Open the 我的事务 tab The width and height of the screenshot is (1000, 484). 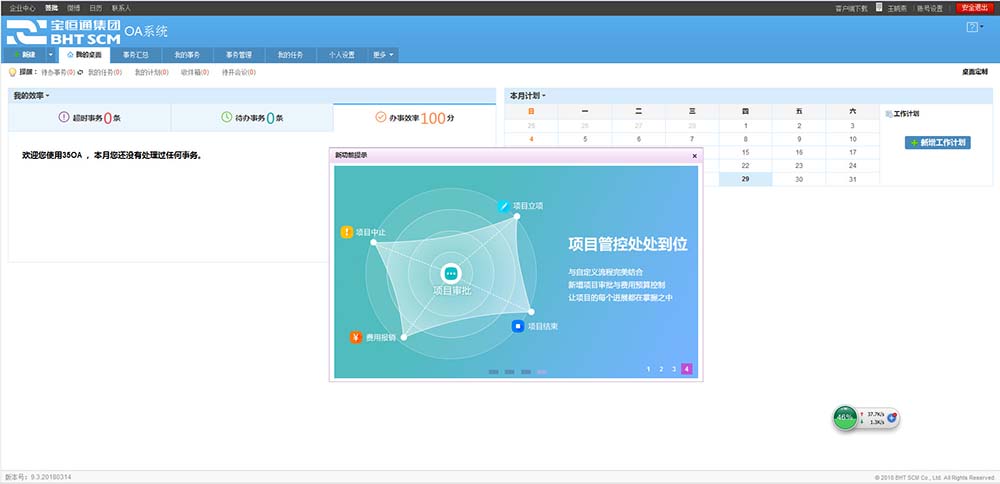[188, 55]
